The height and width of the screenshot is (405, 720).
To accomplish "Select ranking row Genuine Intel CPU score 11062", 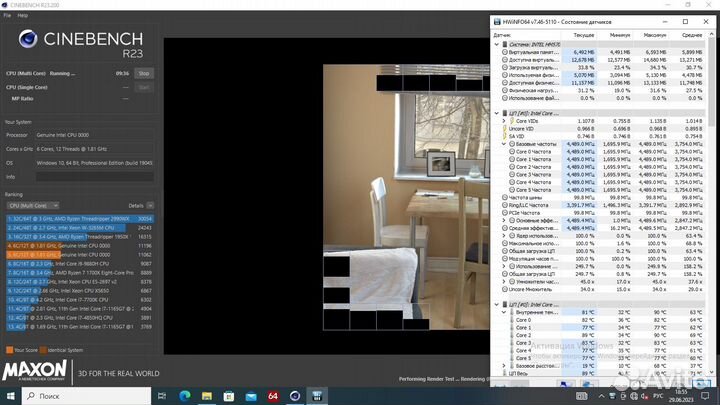I will point(80,254).
